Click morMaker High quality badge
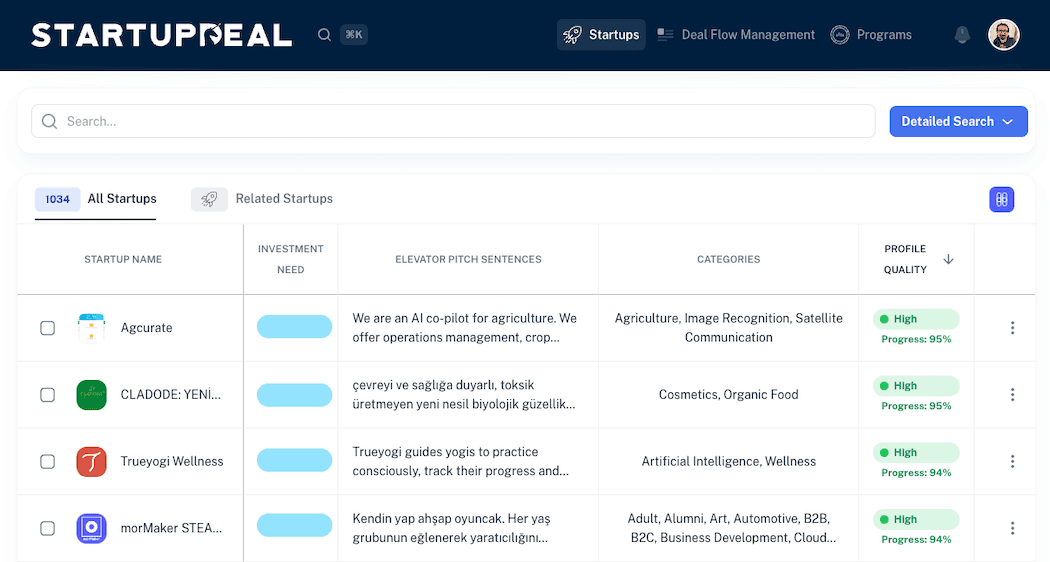This screenshot has width=1050, height=562. tap(916, 519)
